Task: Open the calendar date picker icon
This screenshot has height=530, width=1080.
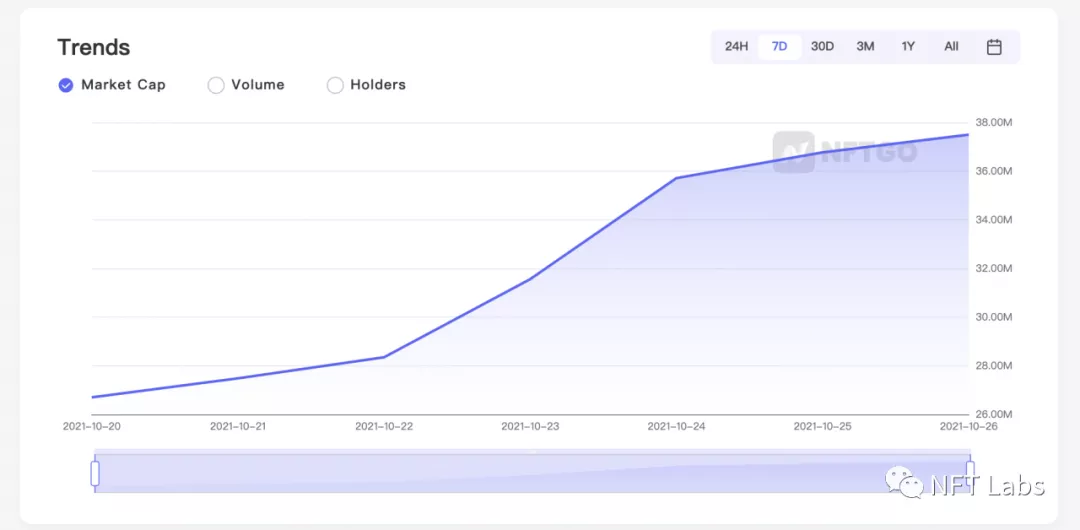Action: 994,47
